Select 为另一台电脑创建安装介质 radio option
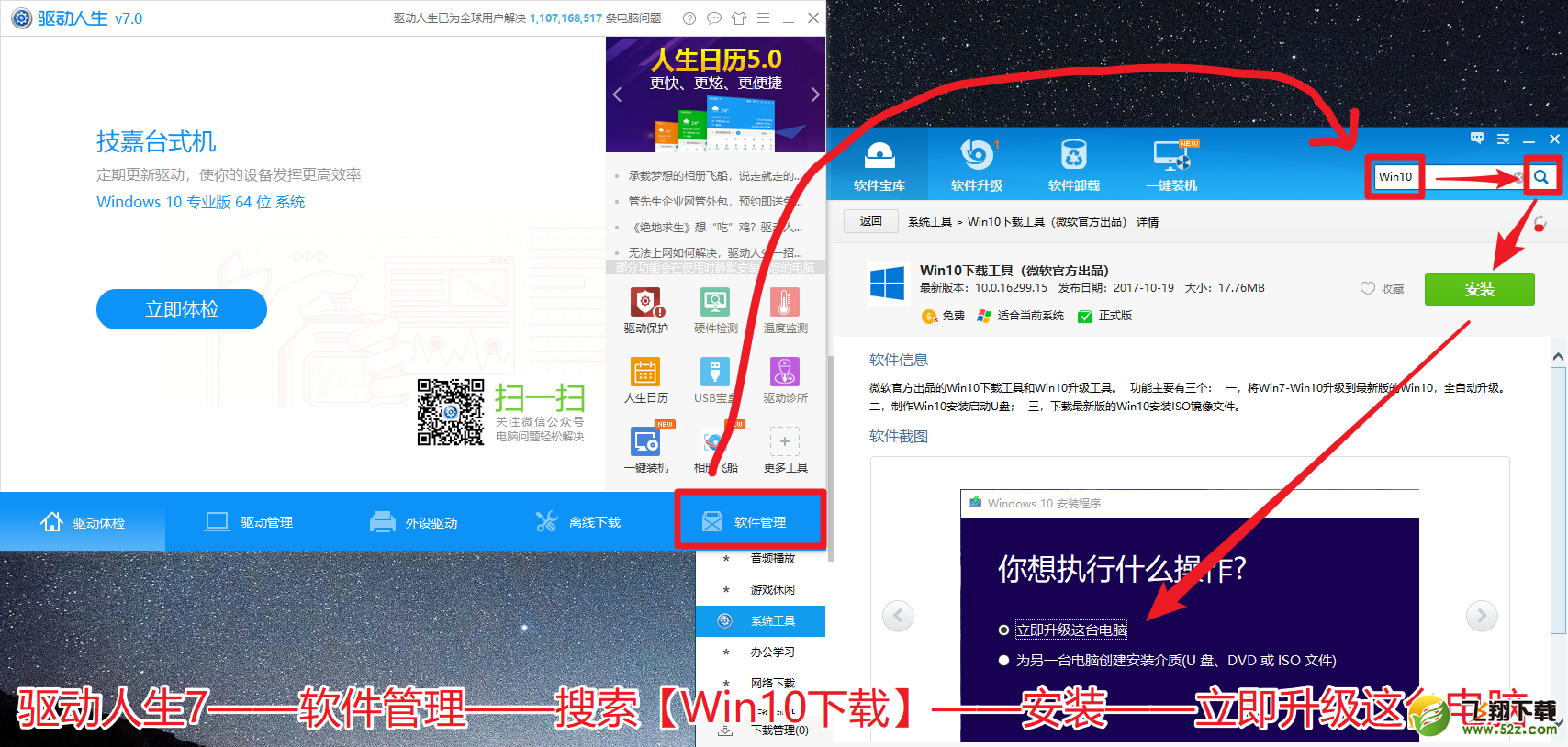The image size is (1568, 747). click(x=1003, y=661)
